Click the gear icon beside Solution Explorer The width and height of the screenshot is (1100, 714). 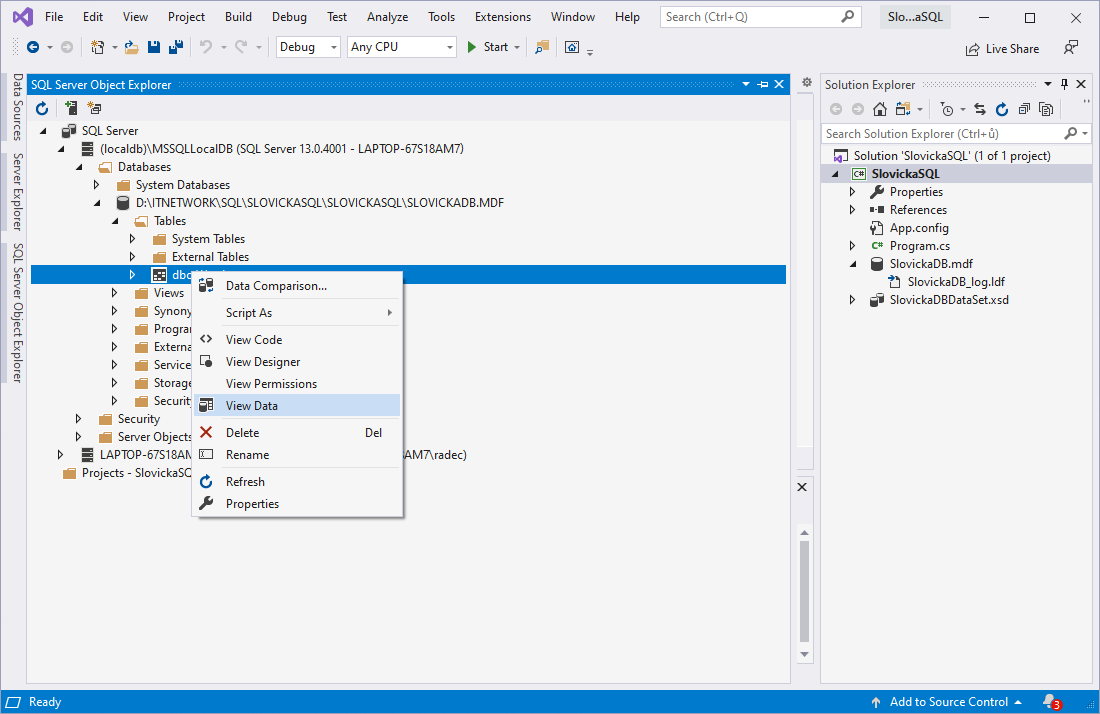[x=807, y=82]
